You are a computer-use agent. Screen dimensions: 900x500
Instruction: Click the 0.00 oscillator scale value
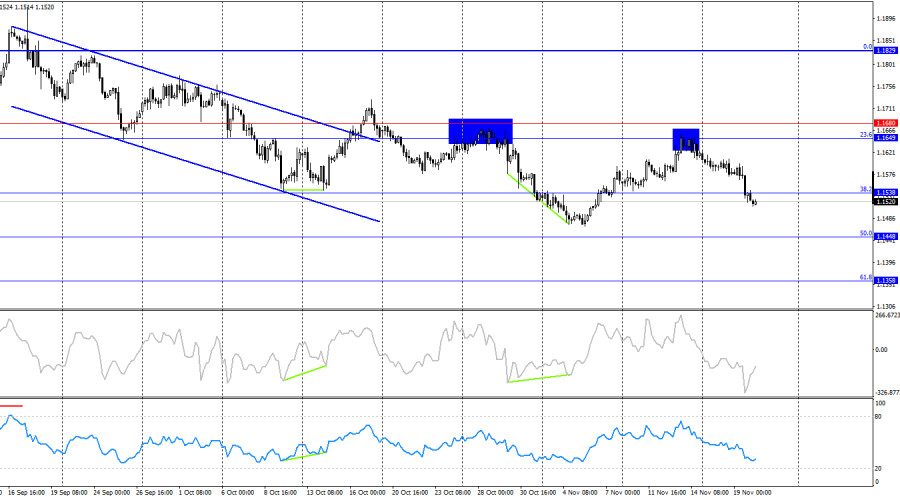(882, 350)
